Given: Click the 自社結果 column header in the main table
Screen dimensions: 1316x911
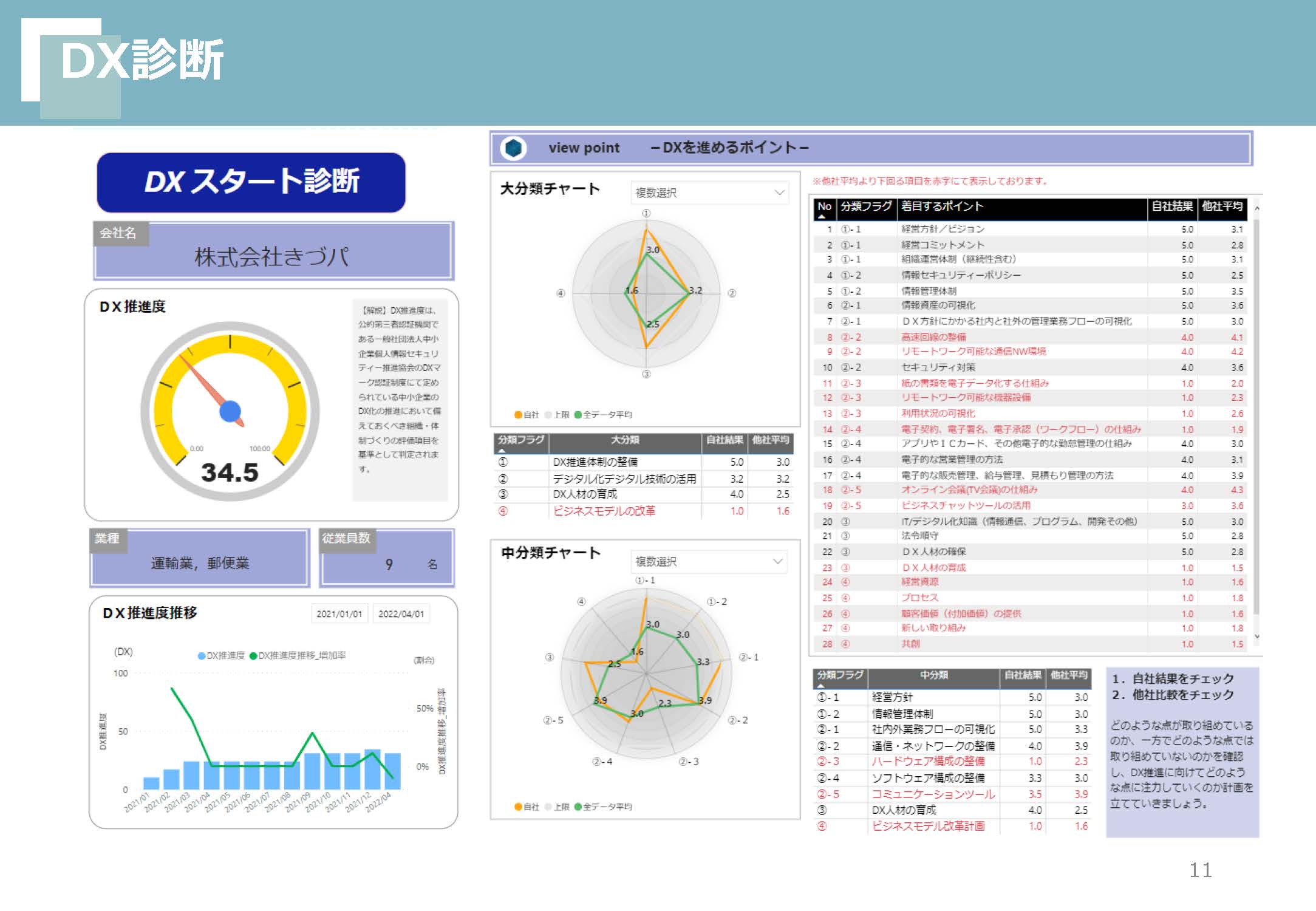Looking at the screenshot, I should pyautogui.click(x=1172, y=206).
